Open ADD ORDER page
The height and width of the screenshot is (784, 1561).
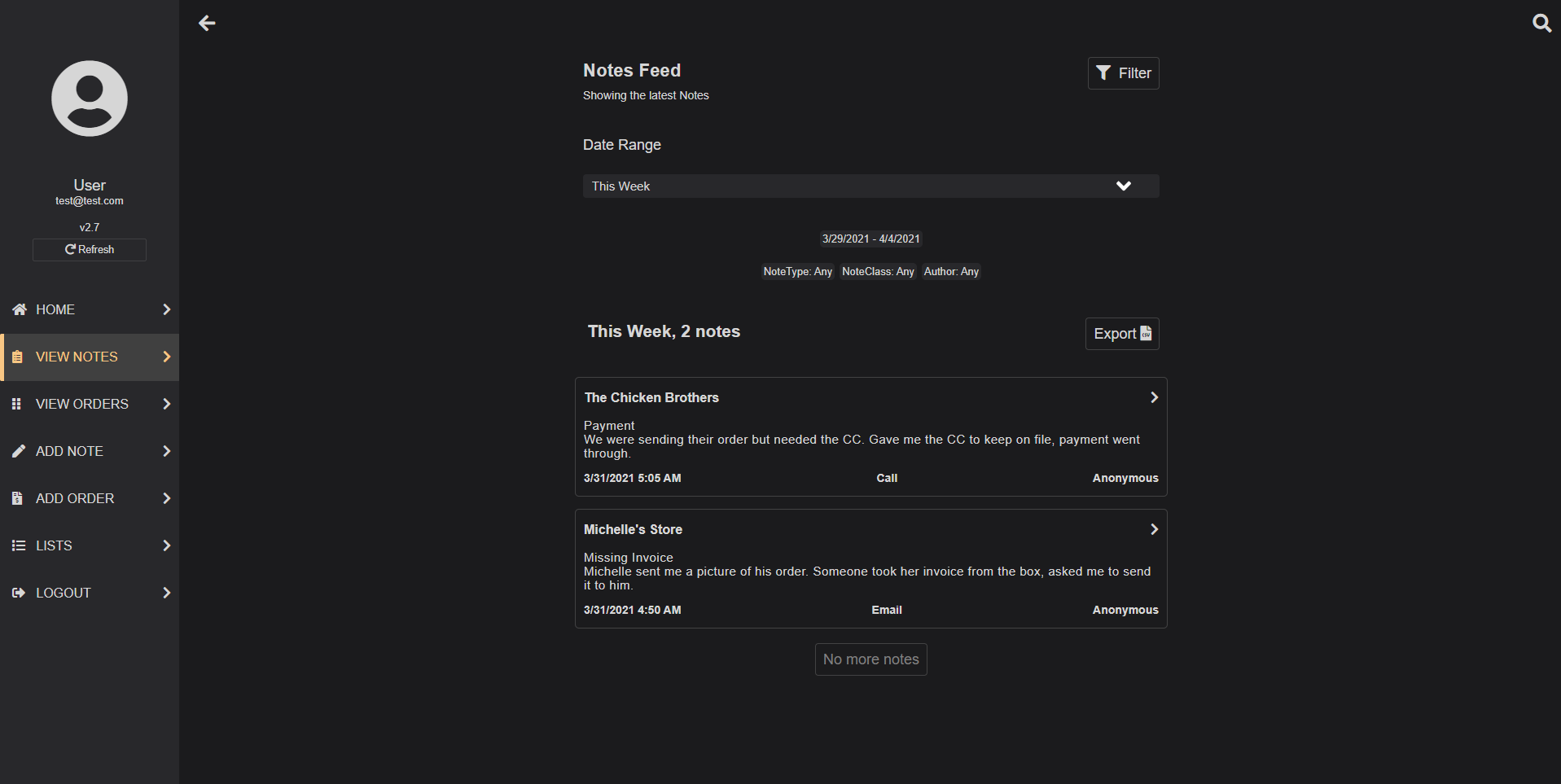pyautogui.click(x=90, y=498)
